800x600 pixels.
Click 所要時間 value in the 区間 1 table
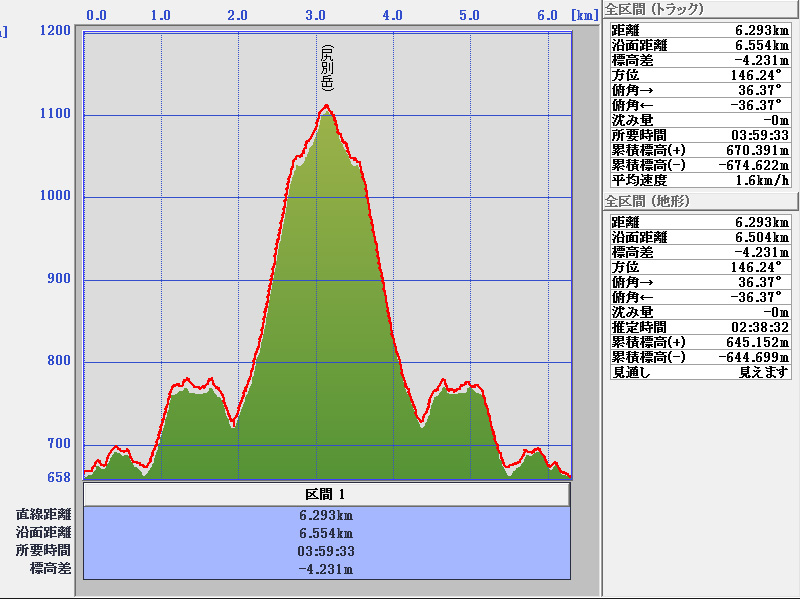(x=326, y=551)
